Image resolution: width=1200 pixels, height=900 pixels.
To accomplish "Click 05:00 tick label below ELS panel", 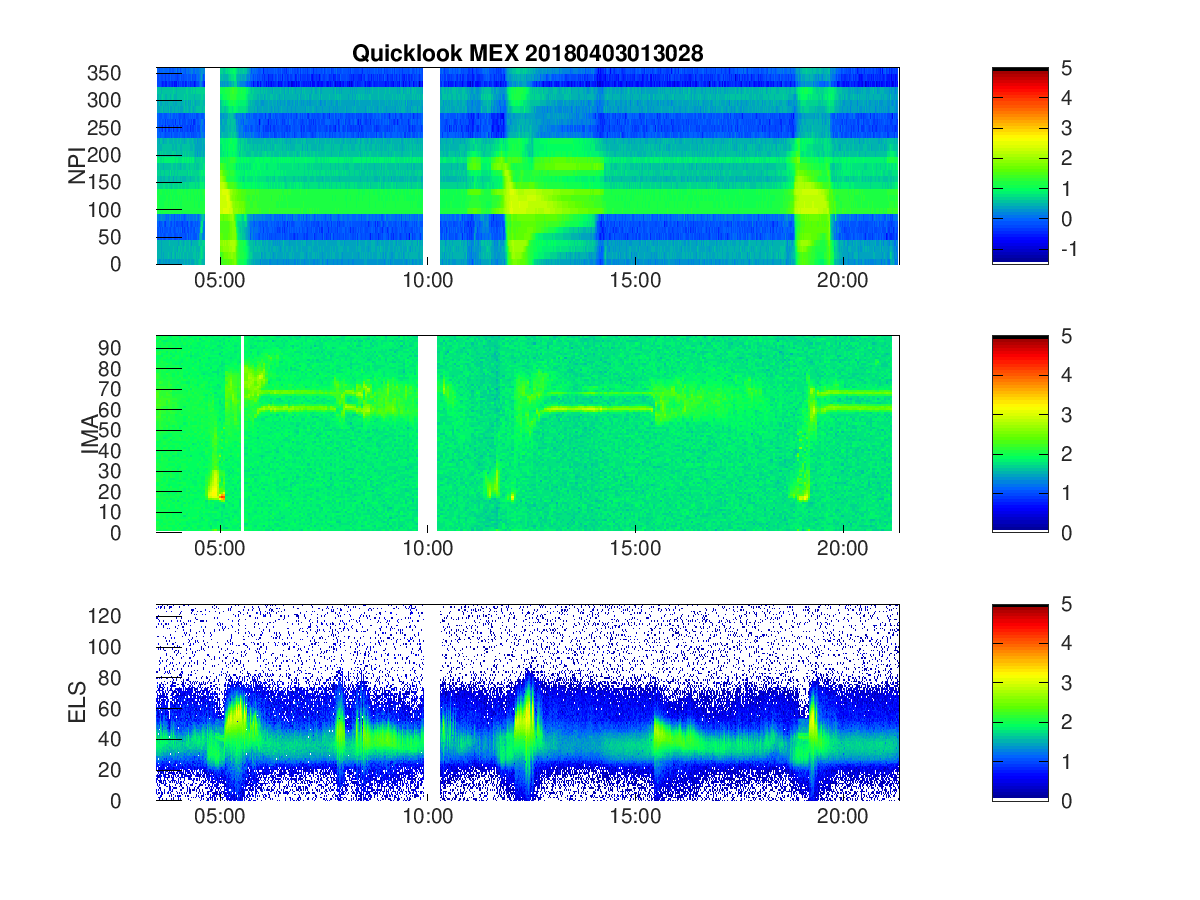I will coord(220,817).
